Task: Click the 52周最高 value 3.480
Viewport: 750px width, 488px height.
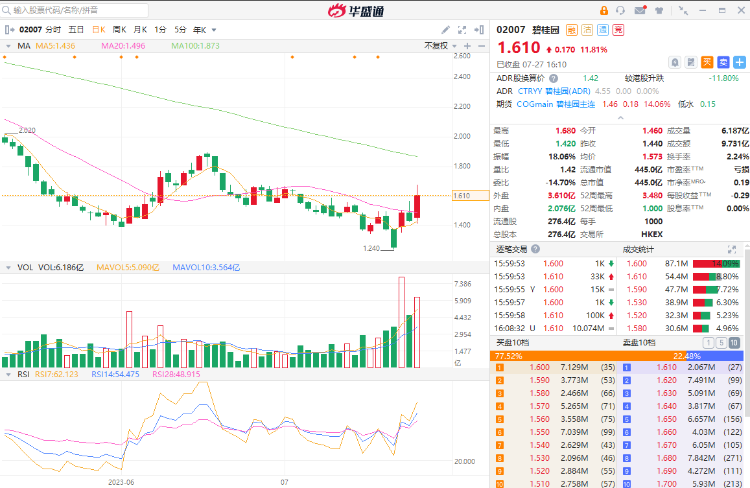Action: tap(652, 195)
